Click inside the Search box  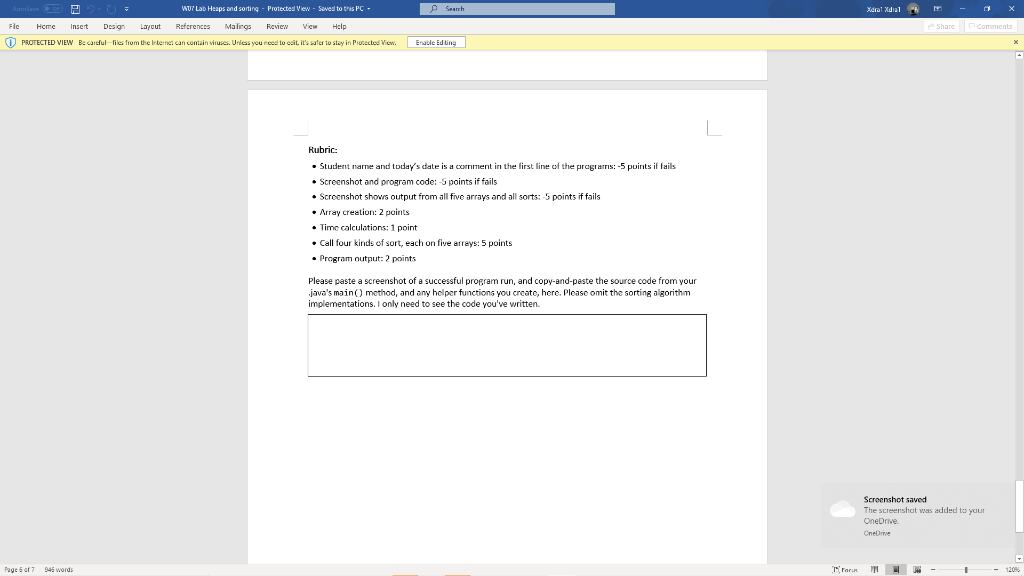coord(516,8)
